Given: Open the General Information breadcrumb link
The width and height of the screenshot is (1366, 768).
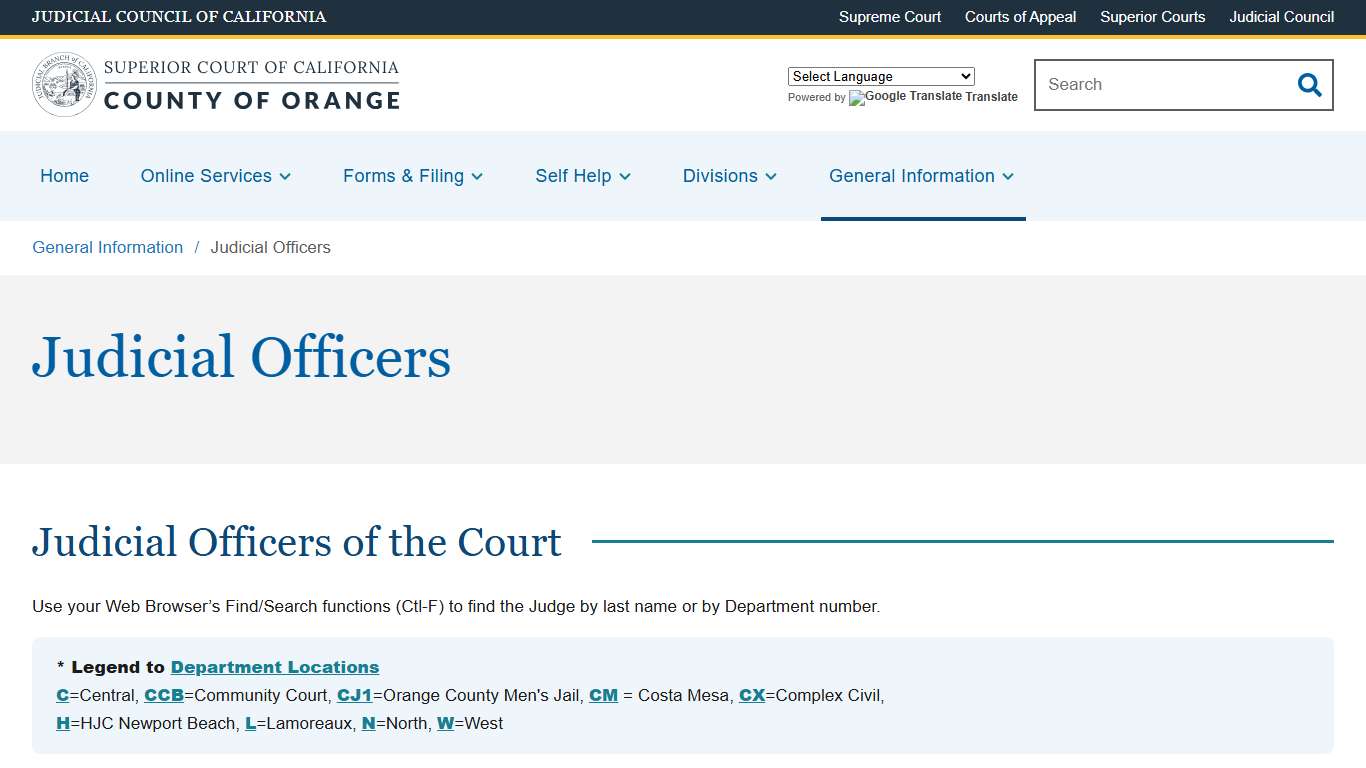Looking at the screenshot, I should click(107, 247).
